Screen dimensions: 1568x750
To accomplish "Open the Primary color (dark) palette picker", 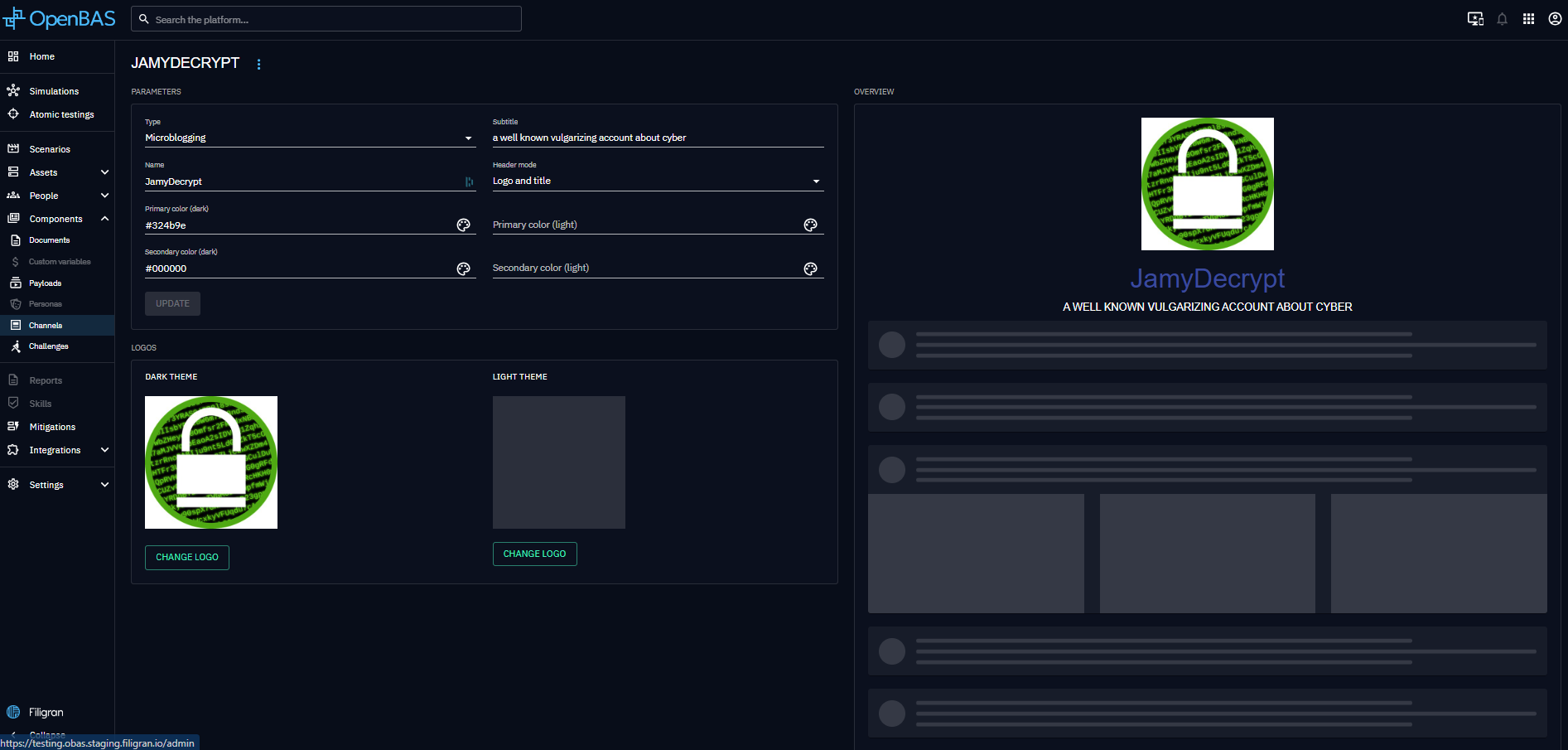I will pyautogui.click(x=463, y=225).
